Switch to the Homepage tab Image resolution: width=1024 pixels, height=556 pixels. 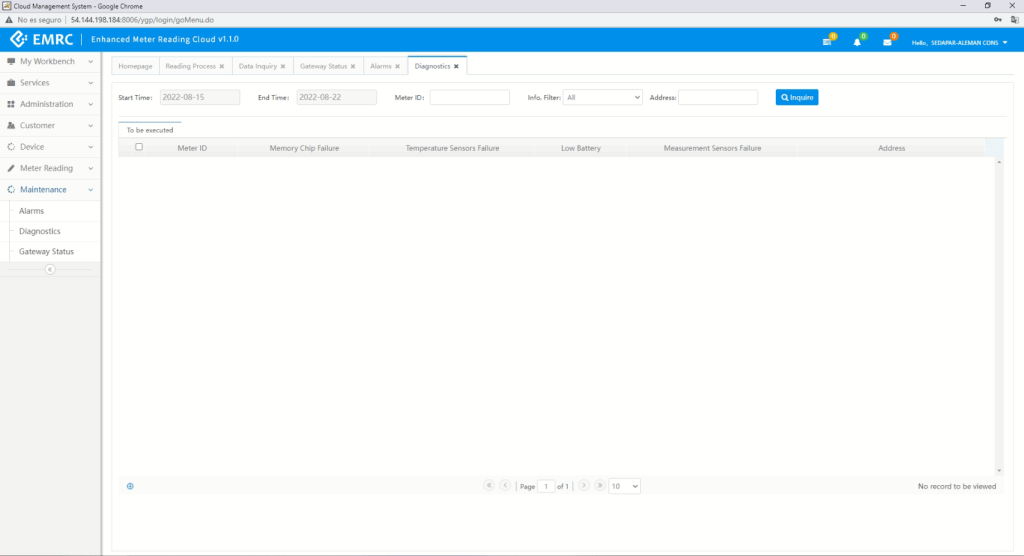point(135,66)
